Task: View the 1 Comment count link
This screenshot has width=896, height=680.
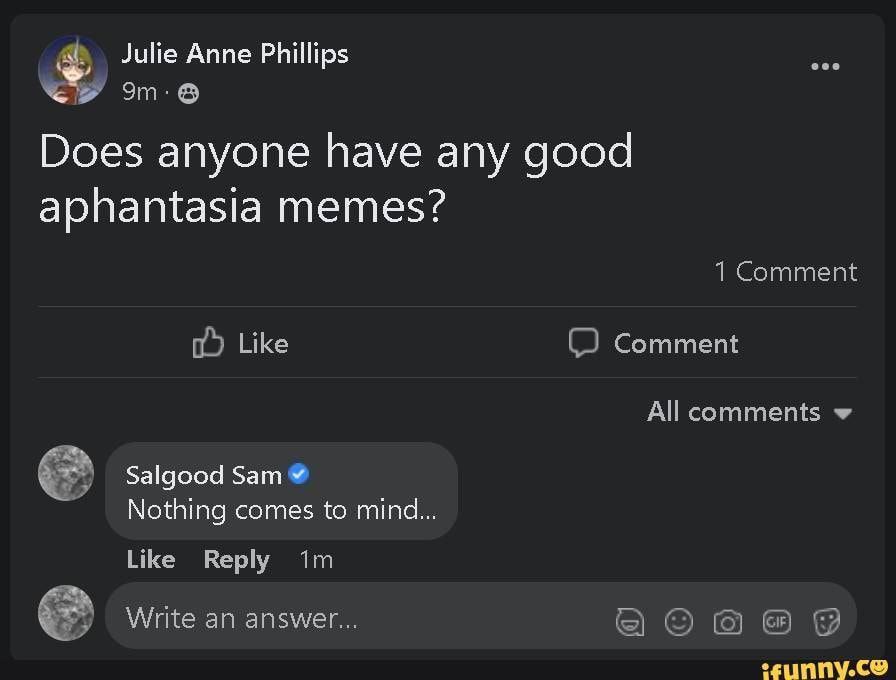Action: [785, 272]
